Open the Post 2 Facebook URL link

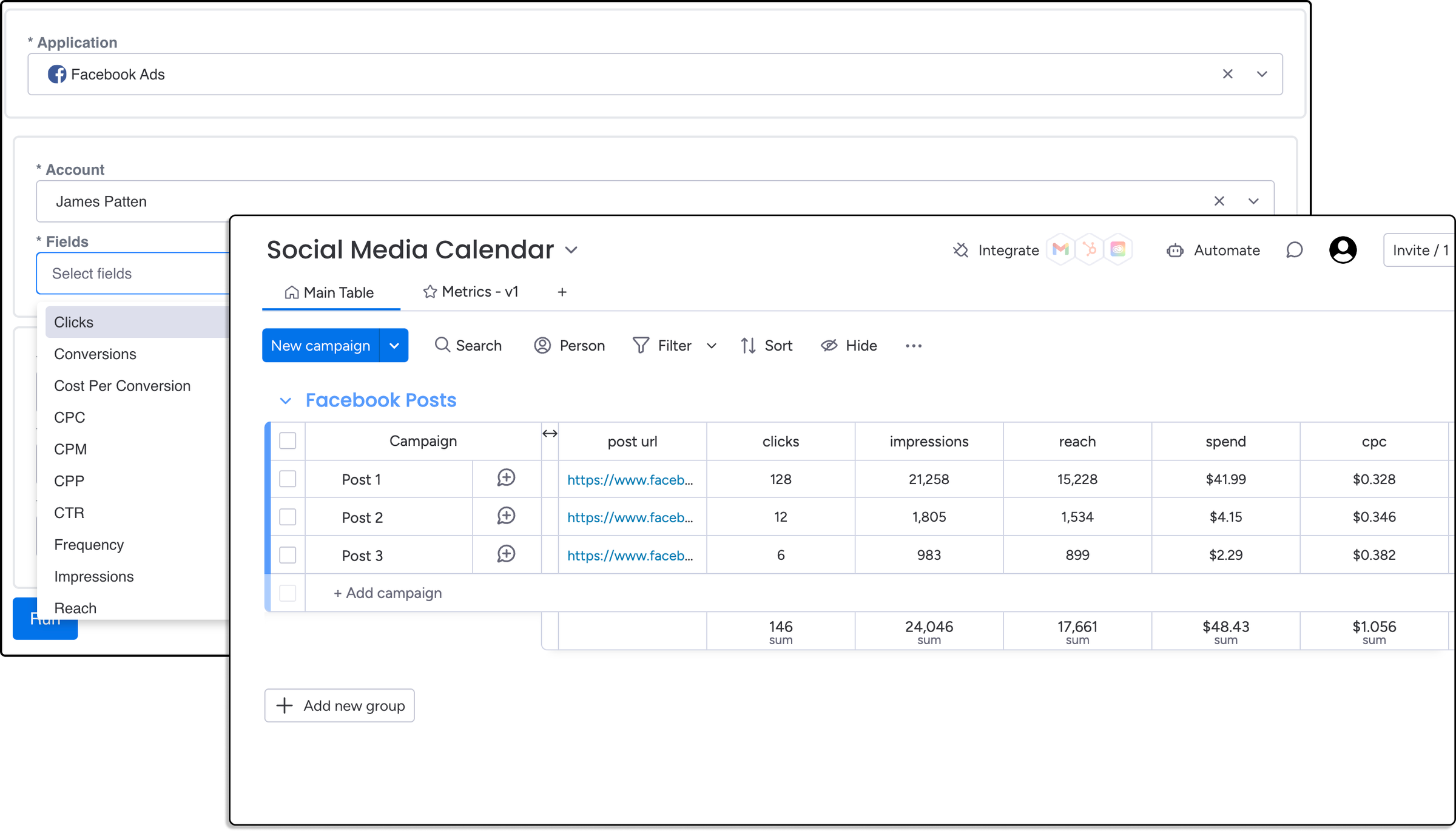(630, 517)
